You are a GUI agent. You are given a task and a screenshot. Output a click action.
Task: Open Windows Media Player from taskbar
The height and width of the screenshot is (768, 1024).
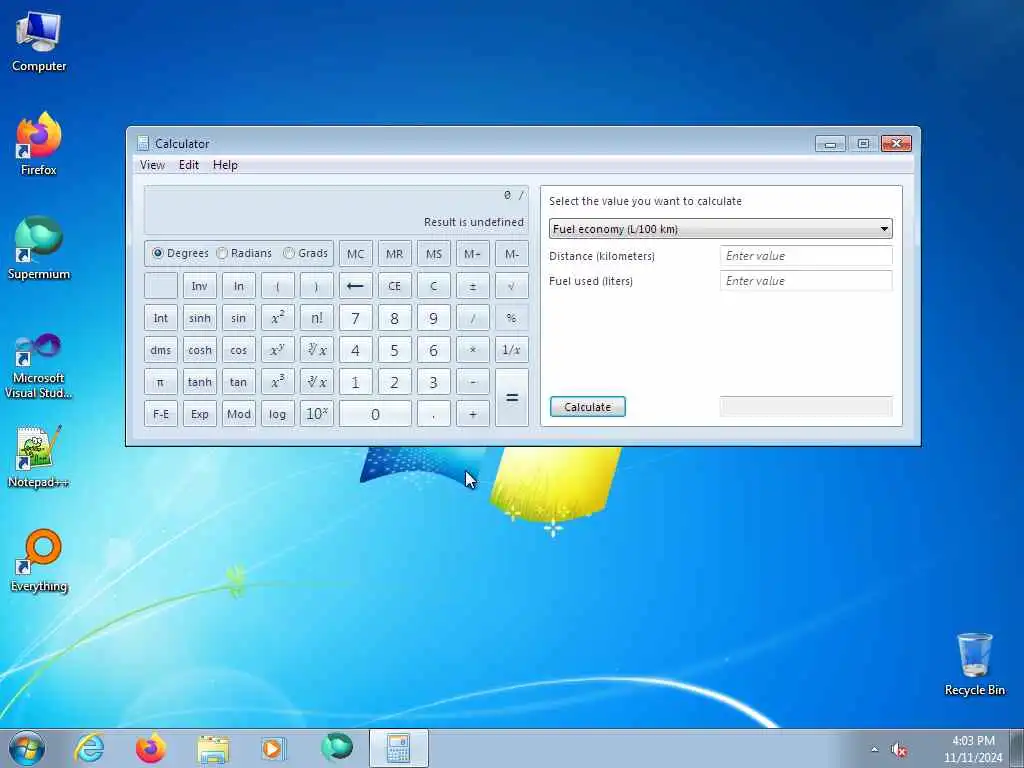coord(272,748)
